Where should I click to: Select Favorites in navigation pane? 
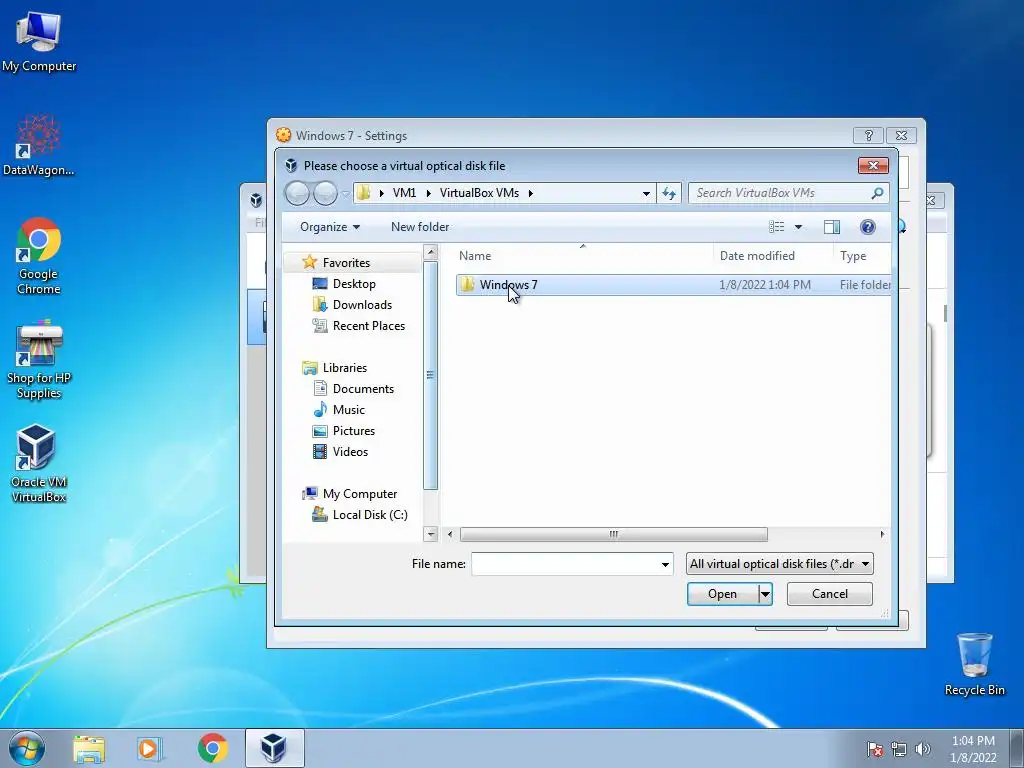(345, 263)
